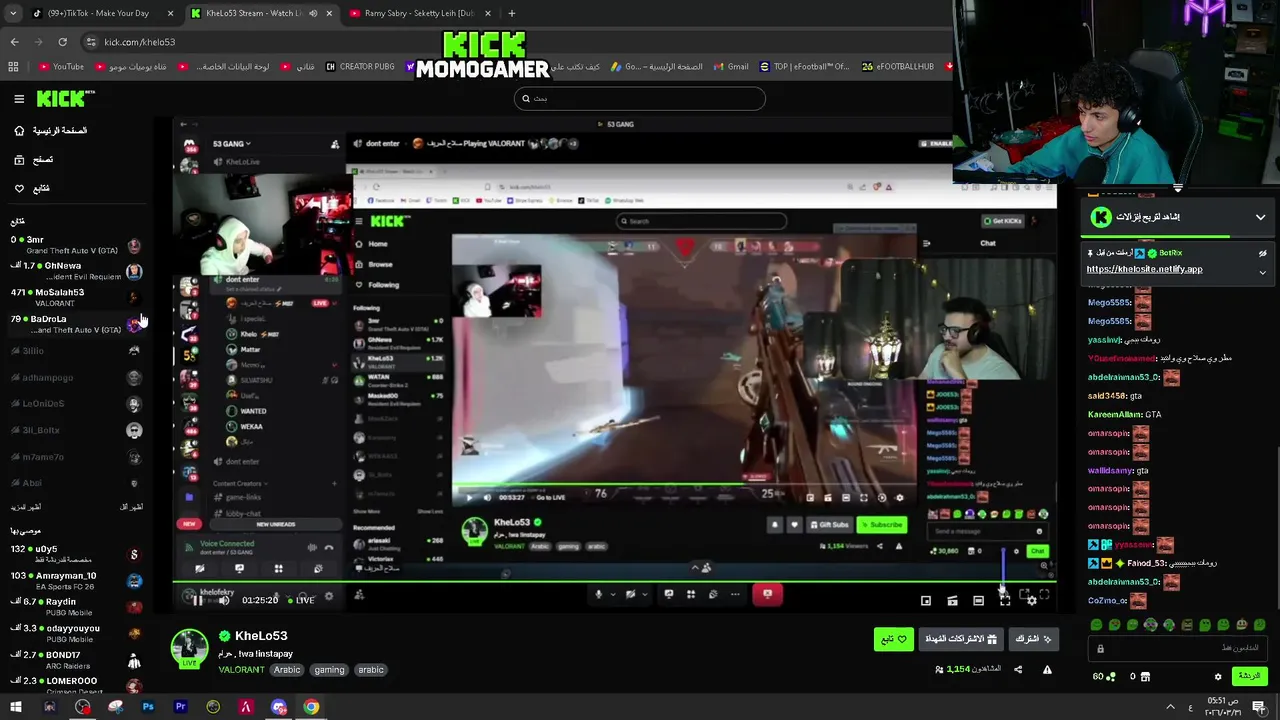
Task: Select the capitalized Arabic tag
Action: [x=287, y=670]
